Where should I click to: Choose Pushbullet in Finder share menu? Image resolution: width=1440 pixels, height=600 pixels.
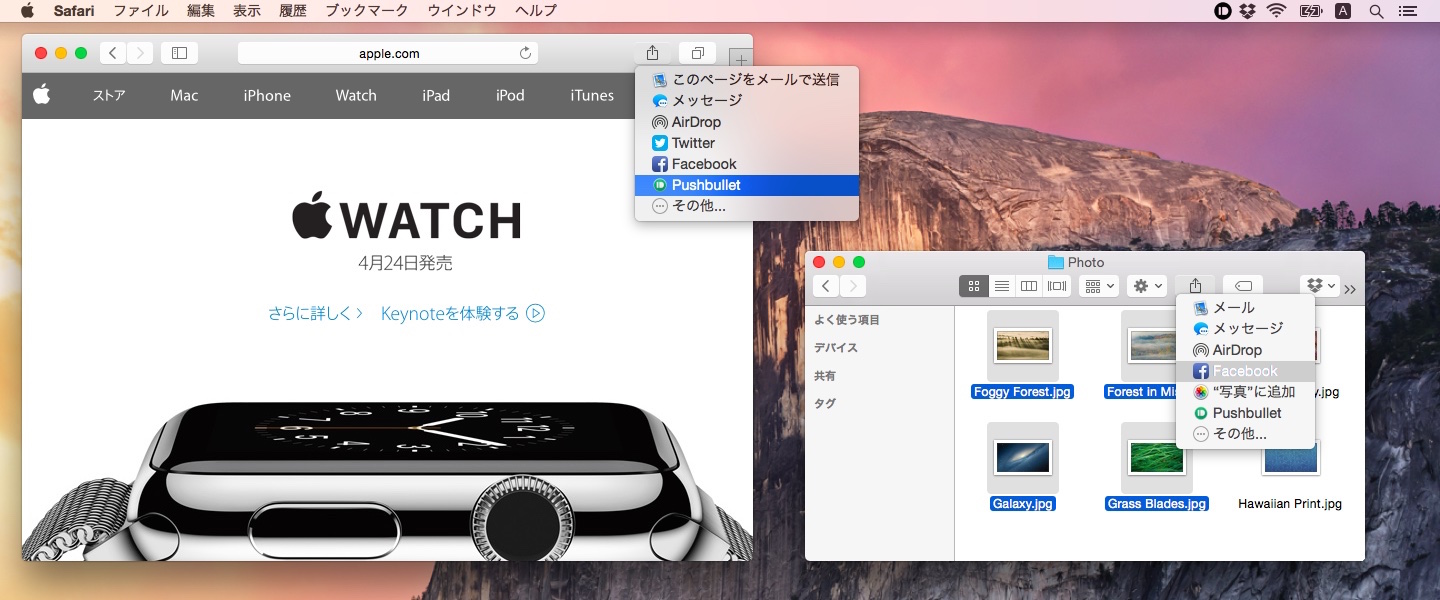click(x=1245, y=413)
